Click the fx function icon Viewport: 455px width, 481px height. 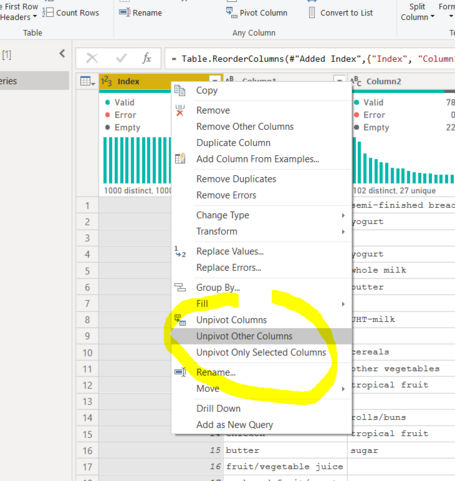147,58
